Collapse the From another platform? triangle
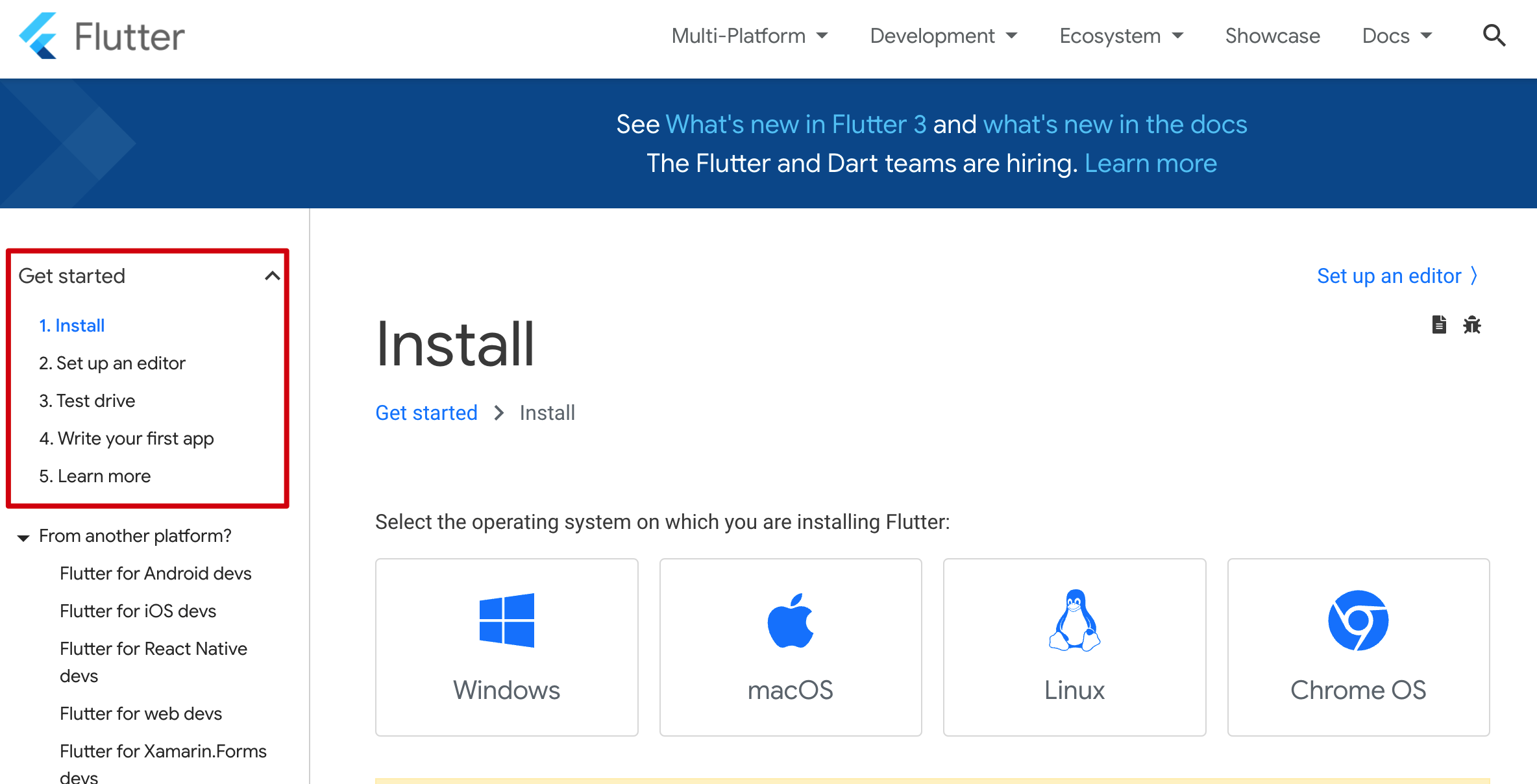The width and height of the screenshot is (1537, 784). tap(23, 537)
